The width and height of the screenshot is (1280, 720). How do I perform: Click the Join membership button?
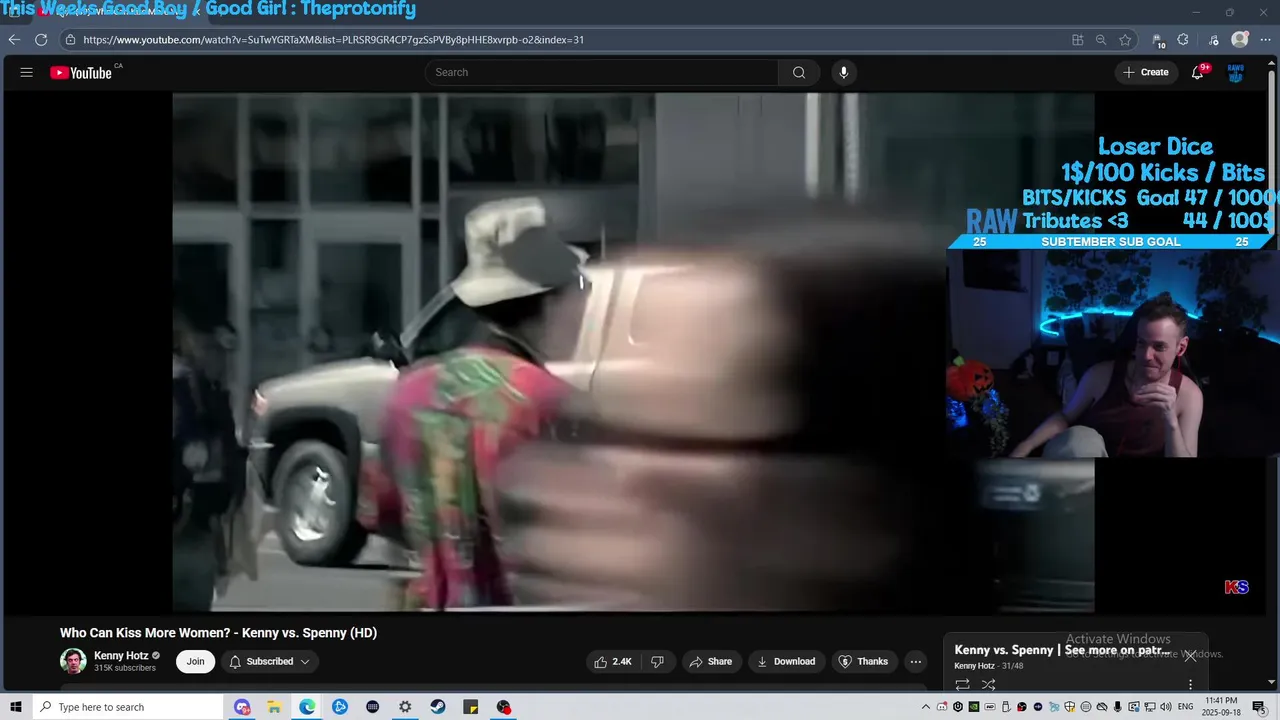coord(195,661)
